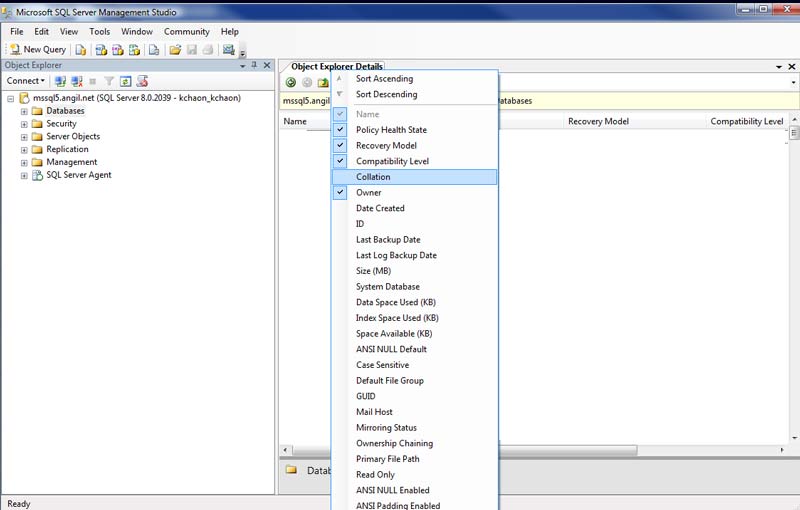Screen dimensions: 800x510
Task: Close the Object Explorer panel
Action: point(267,65)
